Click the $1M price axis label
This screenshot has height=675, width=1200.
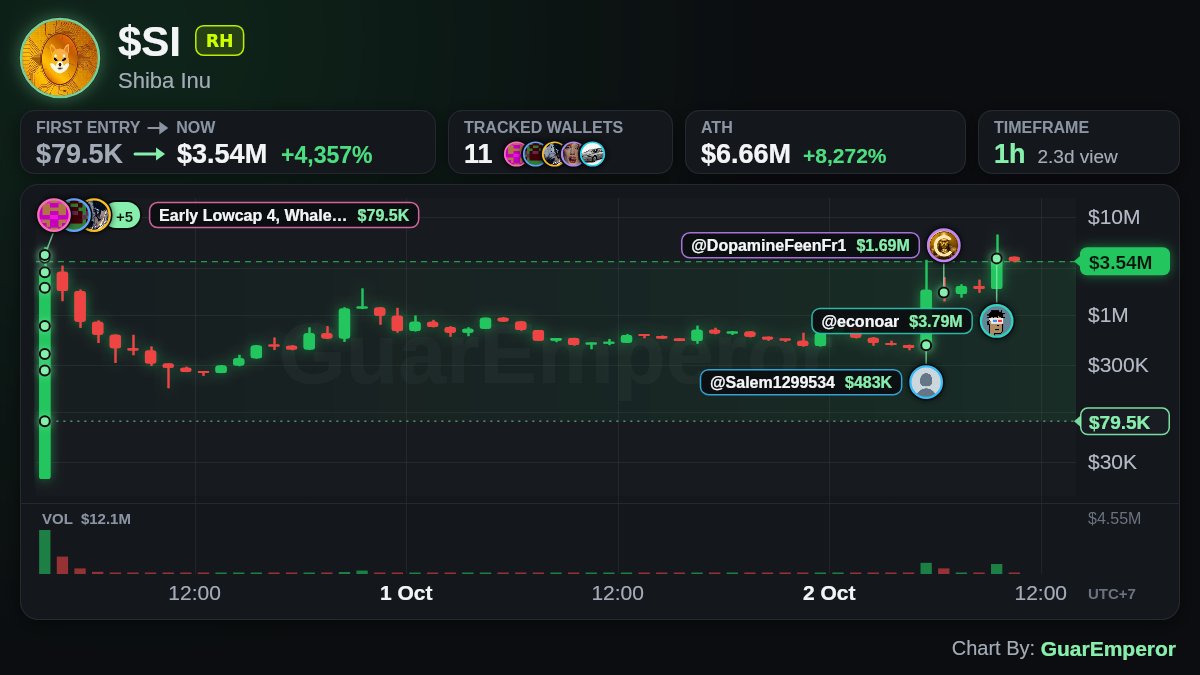[1107, 315]
